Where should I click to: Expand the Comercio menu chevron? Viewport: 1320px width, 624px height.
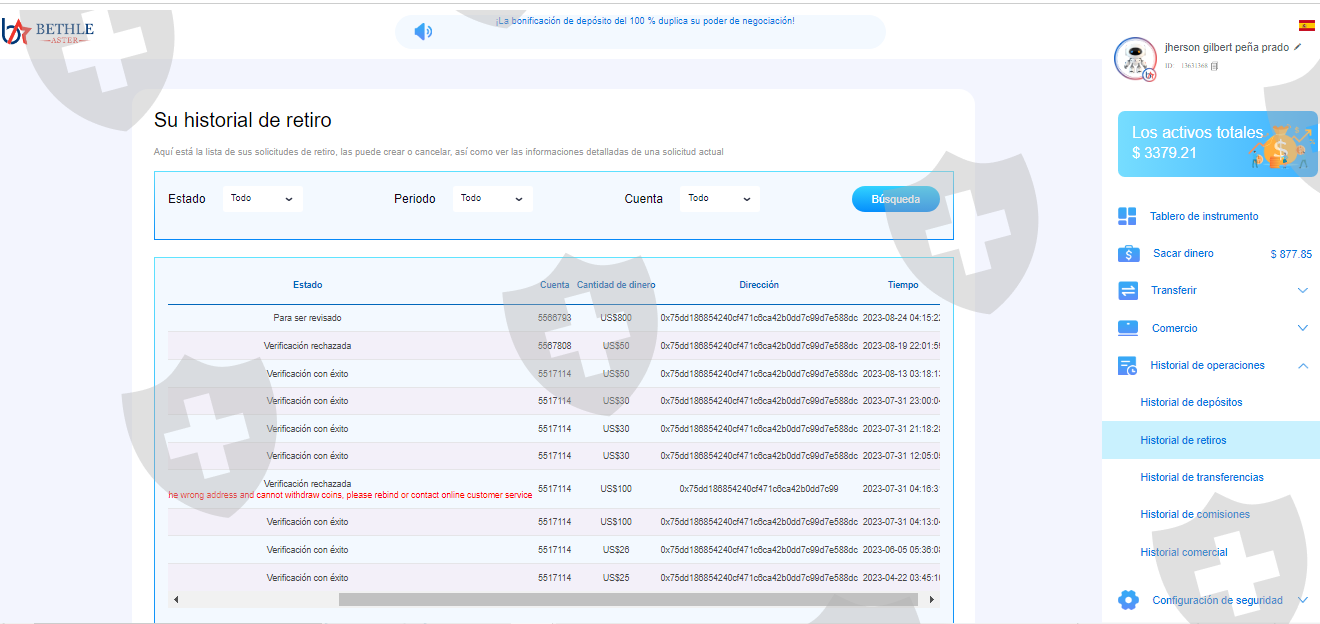pyautogui.click(x=1302, y=328)
